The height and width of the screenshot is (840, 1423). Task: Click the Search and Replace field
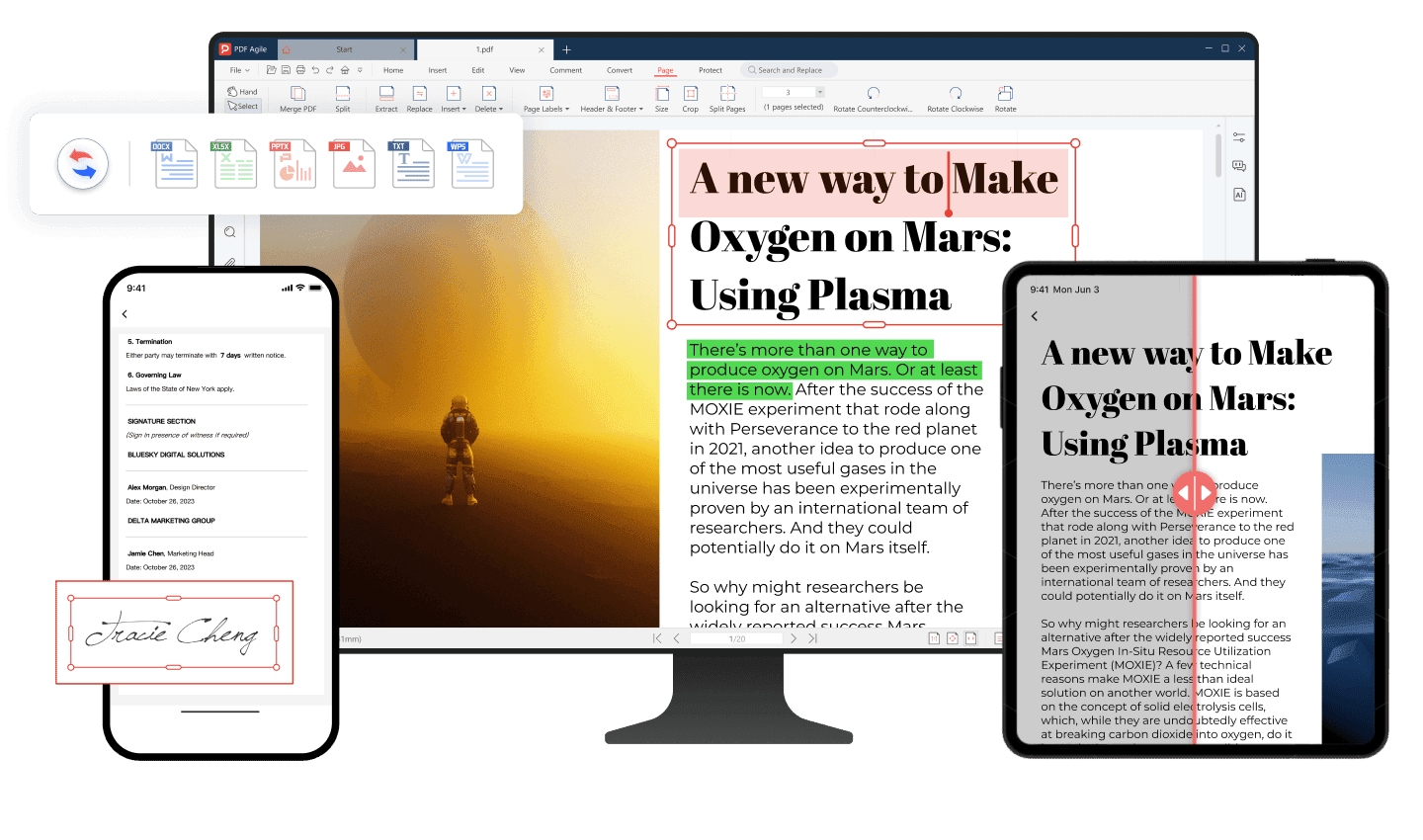coord(789,70)
